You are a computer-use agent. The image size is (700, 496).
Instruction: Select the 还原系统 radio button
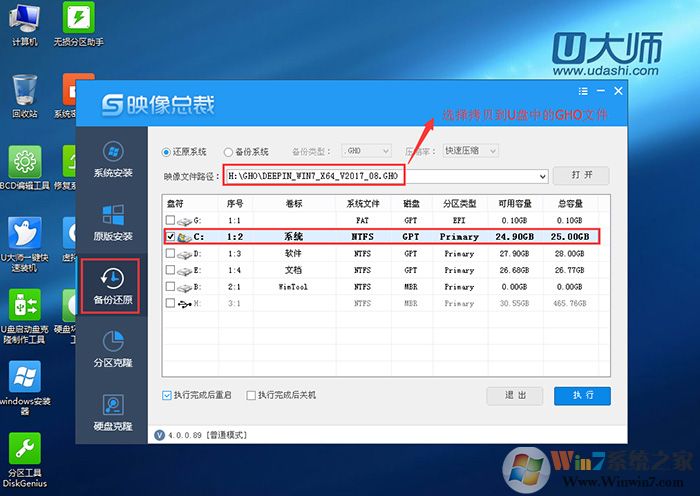[x=166, y=152]
